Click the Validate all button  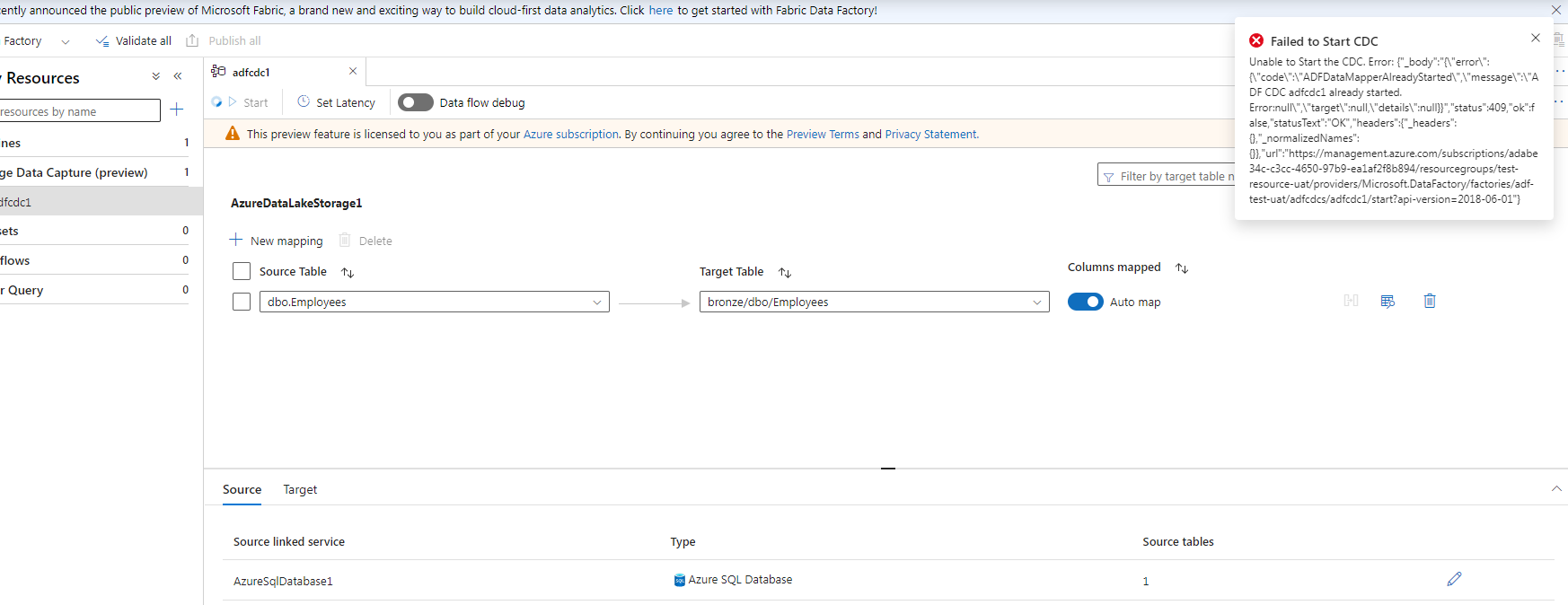[133, 41]
